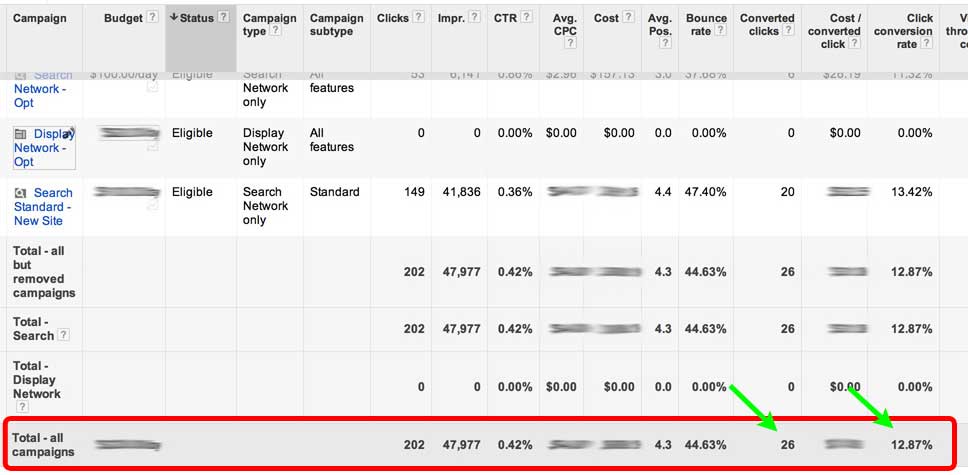Viewport: 968px width, 475px height.
Task: Click the help icon next to Cost
Action: click(630, 18)
